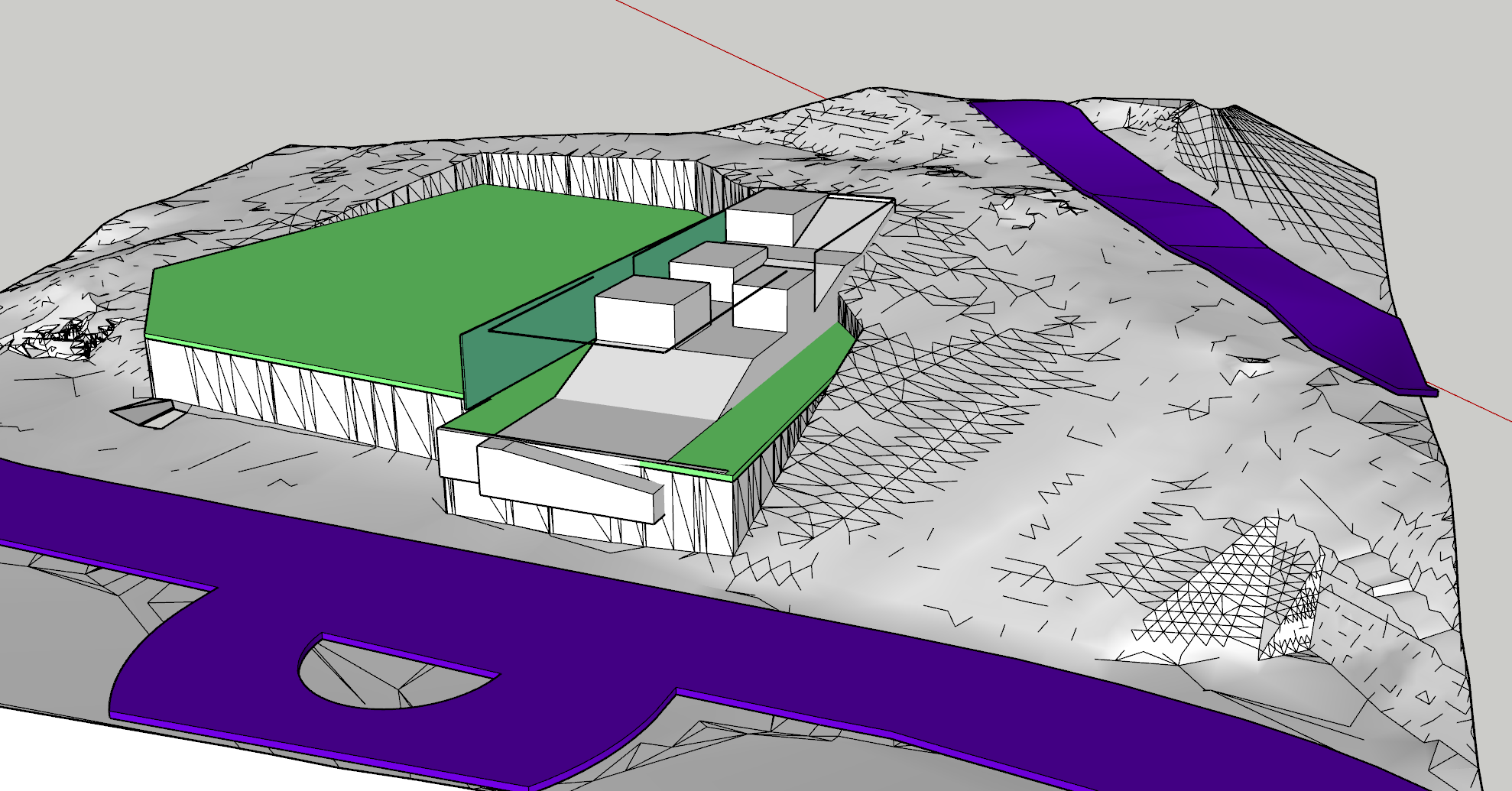Viewport: 1512px width, 791px height.
Task: Select the white wedge block projecting from the front facade
Action: (x=569, y=481)
